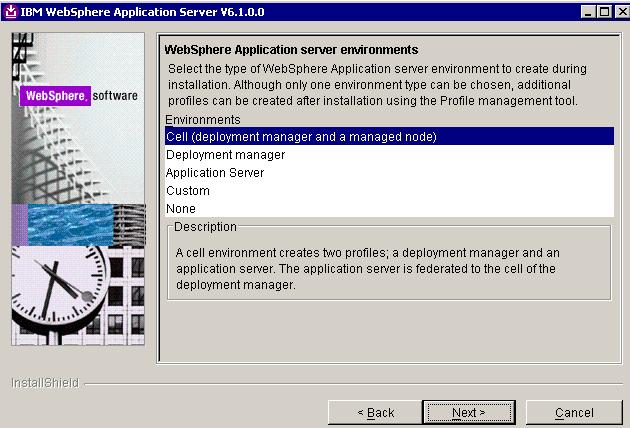Viewport: 630px width, 428px height.
Task: Click the Description box text
Action: (x=367, y=268)
